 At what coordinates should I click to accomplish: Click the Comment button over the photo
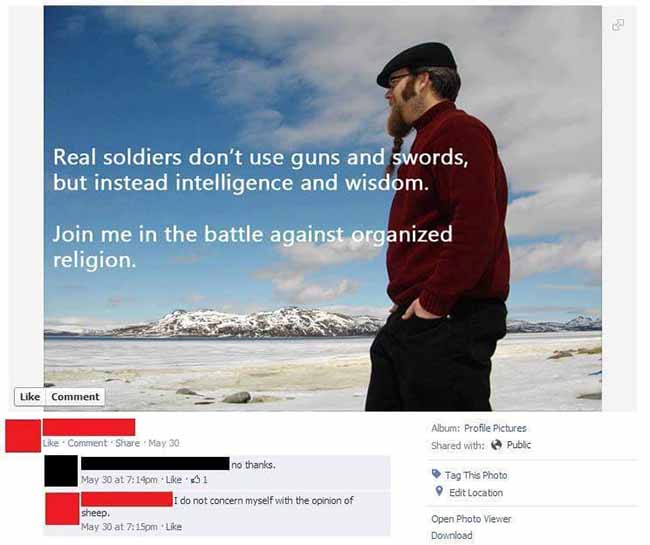pos(75,397)
